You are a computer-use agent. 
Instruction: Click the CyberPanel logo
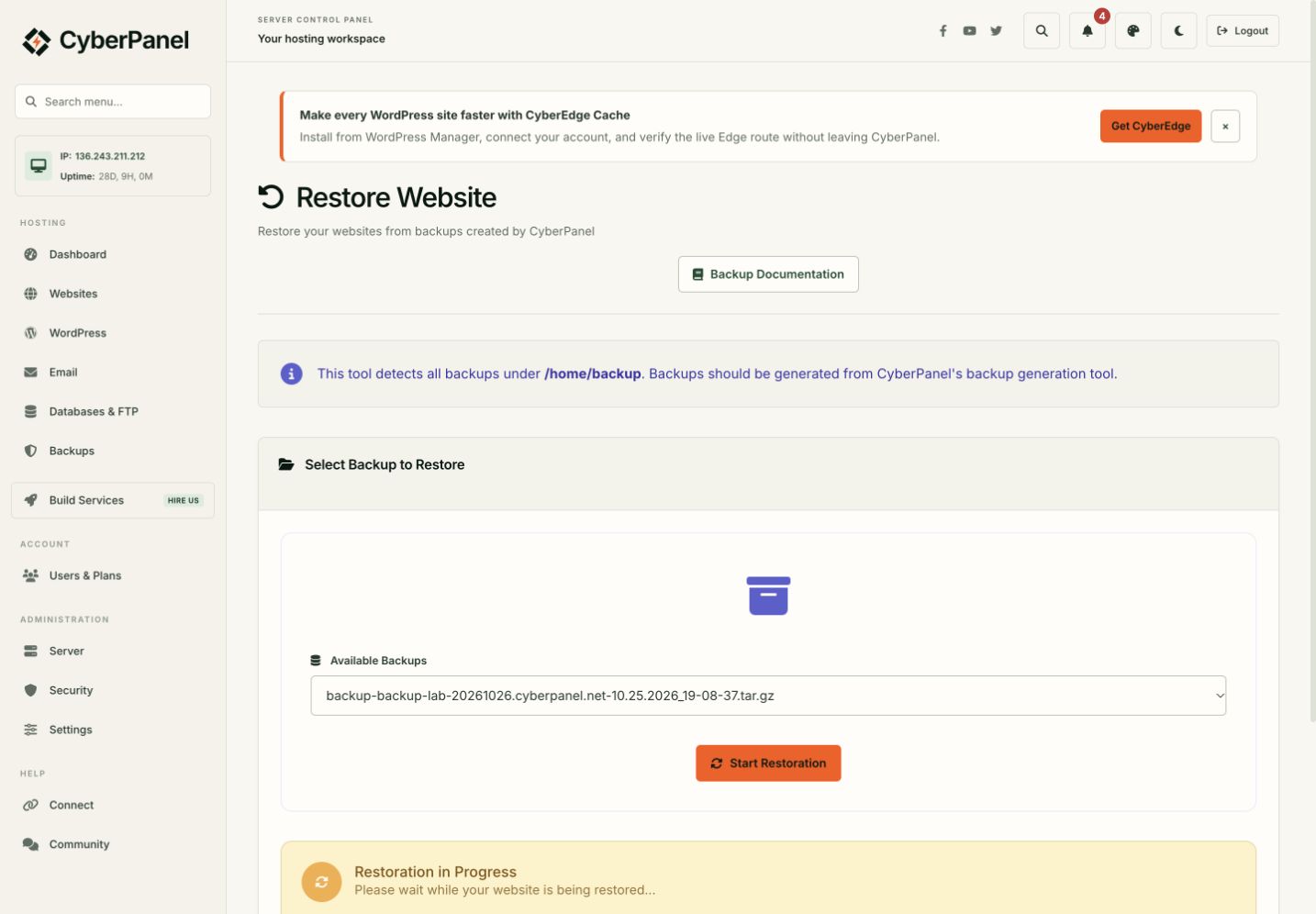pyautogui.click(x=106, y=40)
